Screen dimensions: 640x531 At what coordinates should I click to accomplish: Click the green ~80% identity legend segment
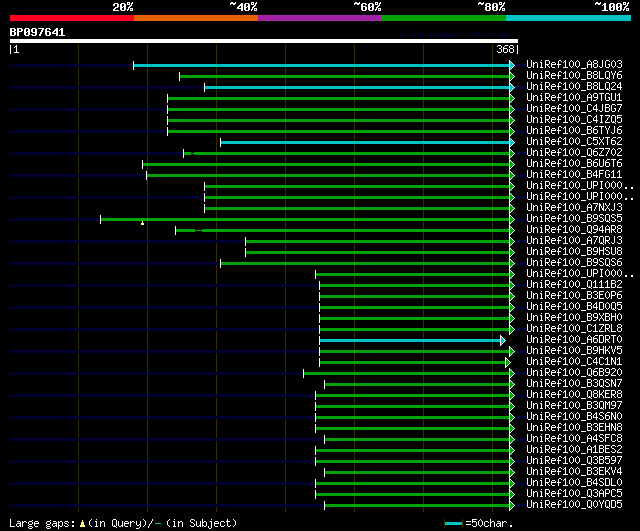444,18
